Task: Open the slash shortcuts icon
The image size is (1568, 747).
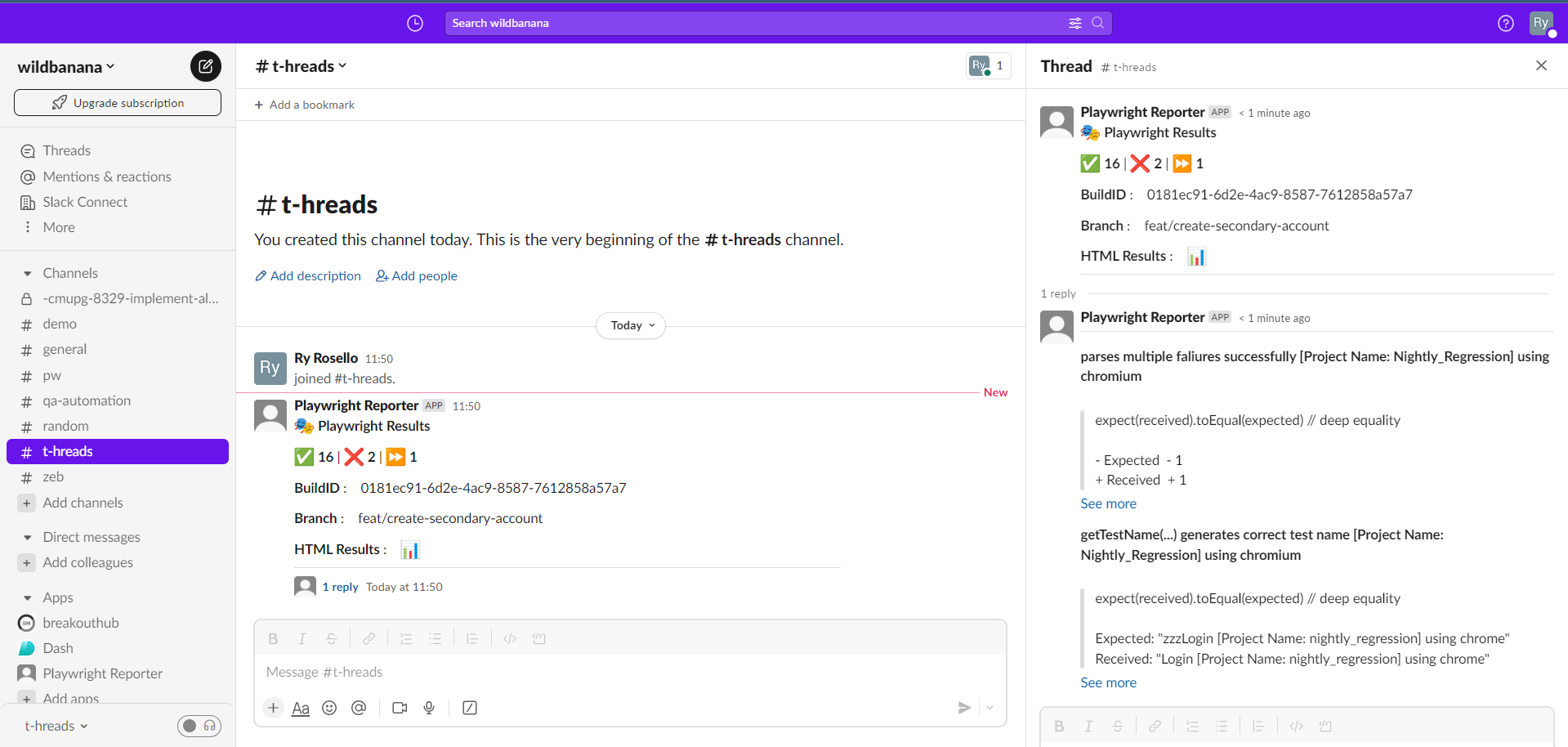Action: click(470, 708)
